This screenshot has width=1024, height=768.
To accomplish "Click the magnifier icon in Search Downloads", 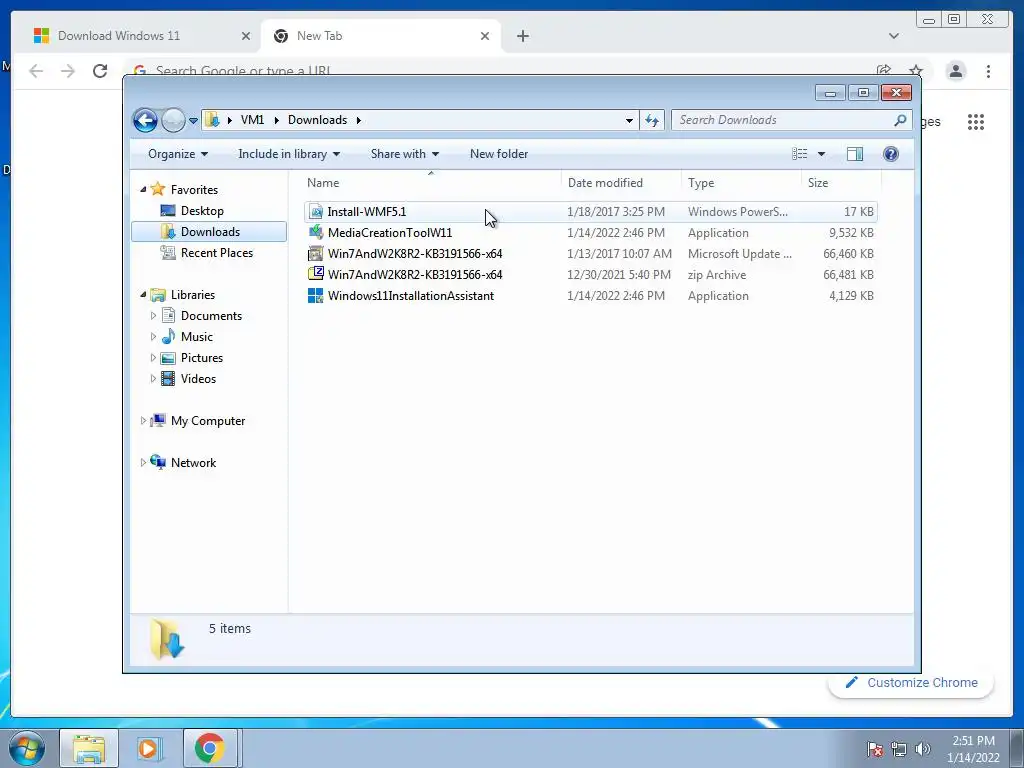I will tap(900, 120).
